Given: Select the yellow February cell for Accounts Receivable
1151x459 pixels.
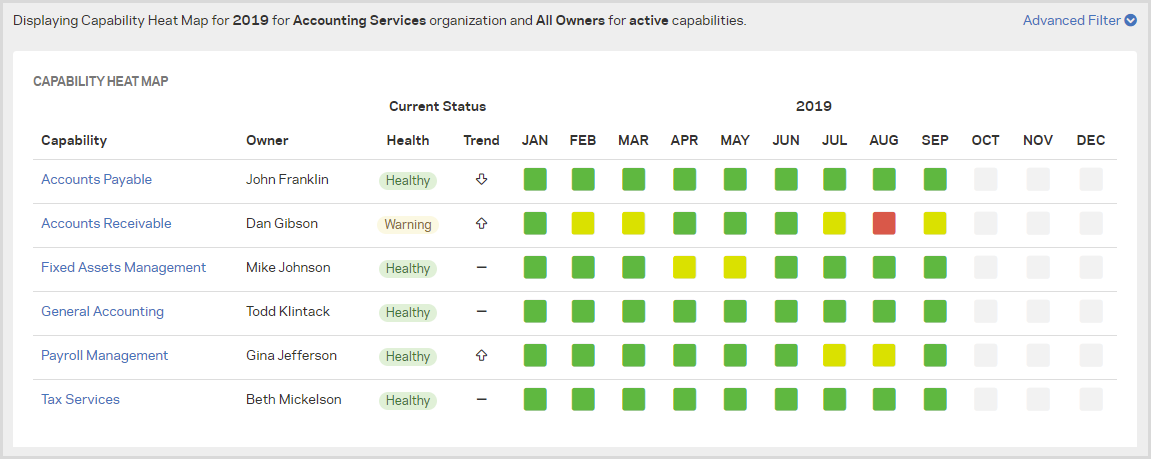Looking at the screenshot, I should (x=583, y=224).
